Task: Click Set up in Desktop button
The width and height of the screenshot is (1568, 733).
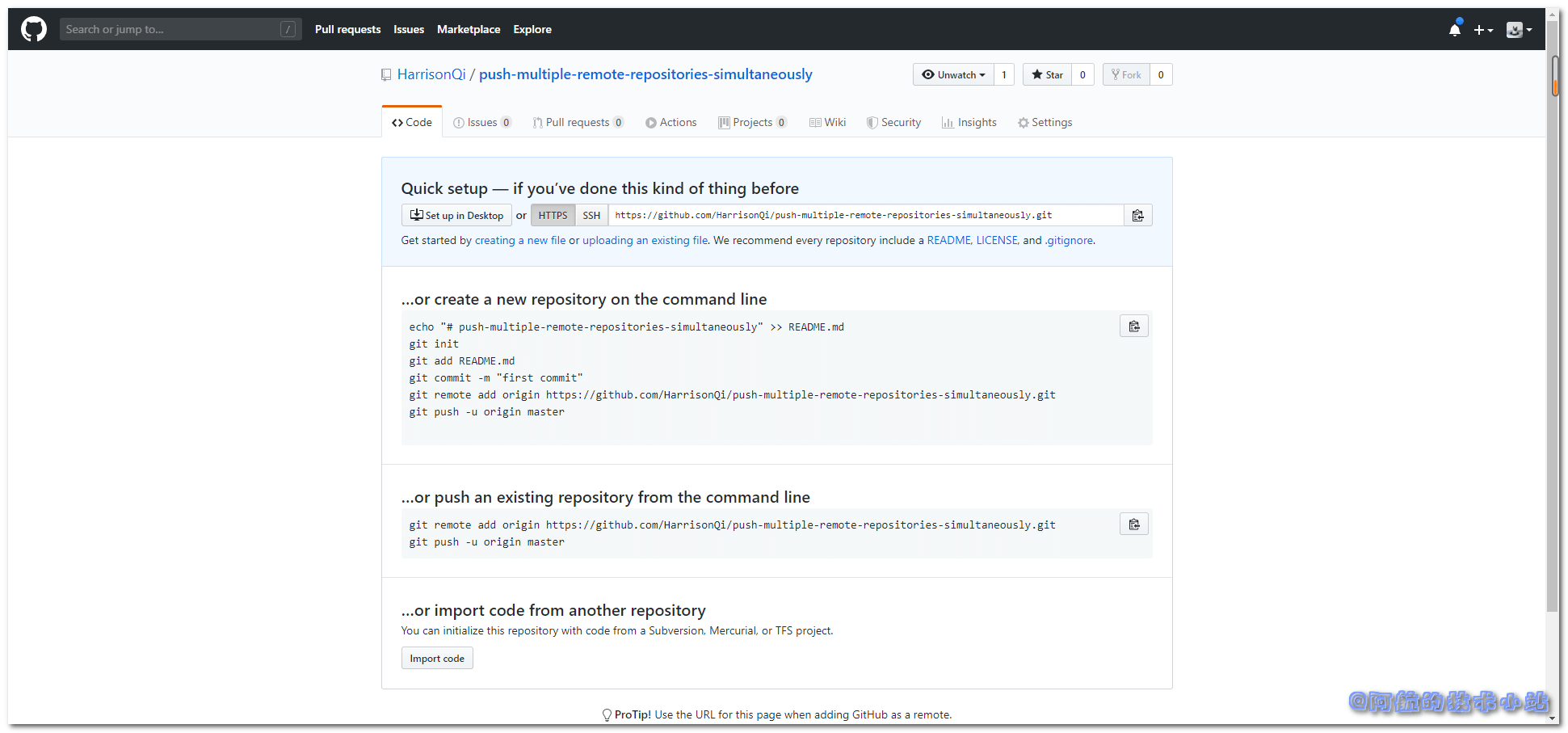Action: (456, 216)
